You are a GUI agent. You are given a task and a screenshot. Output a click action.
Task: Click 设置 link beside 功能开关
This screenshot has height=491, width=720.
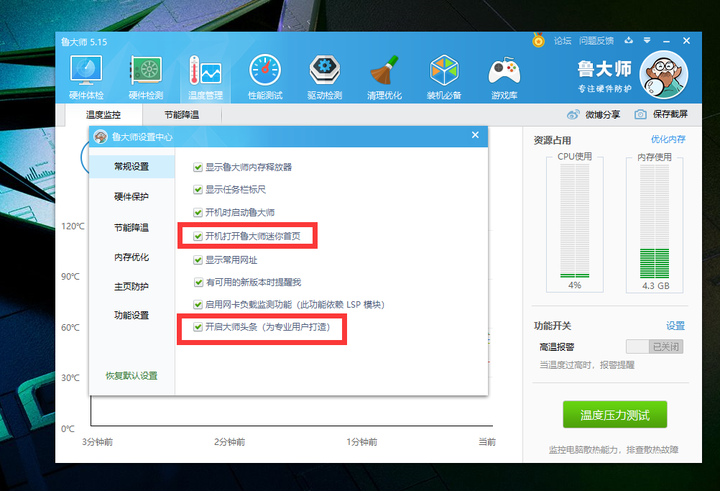[x=675, y=326]
